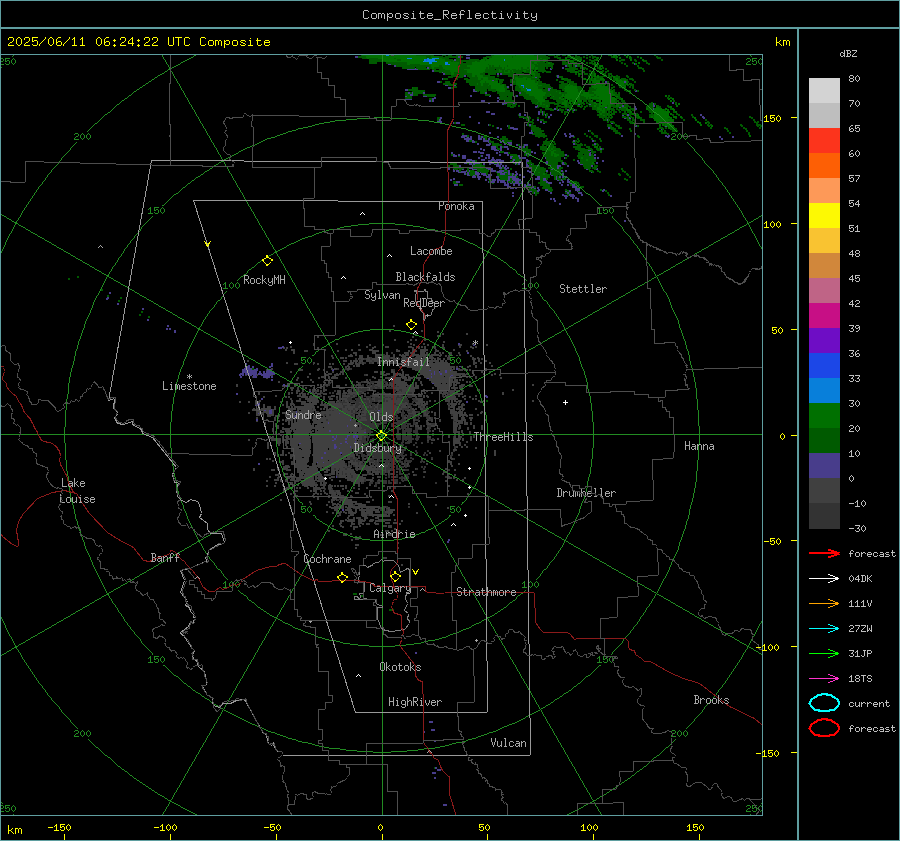Screen dimensions: 900x841
Task: Click the Banff label
Action: (x=165, y=557)
